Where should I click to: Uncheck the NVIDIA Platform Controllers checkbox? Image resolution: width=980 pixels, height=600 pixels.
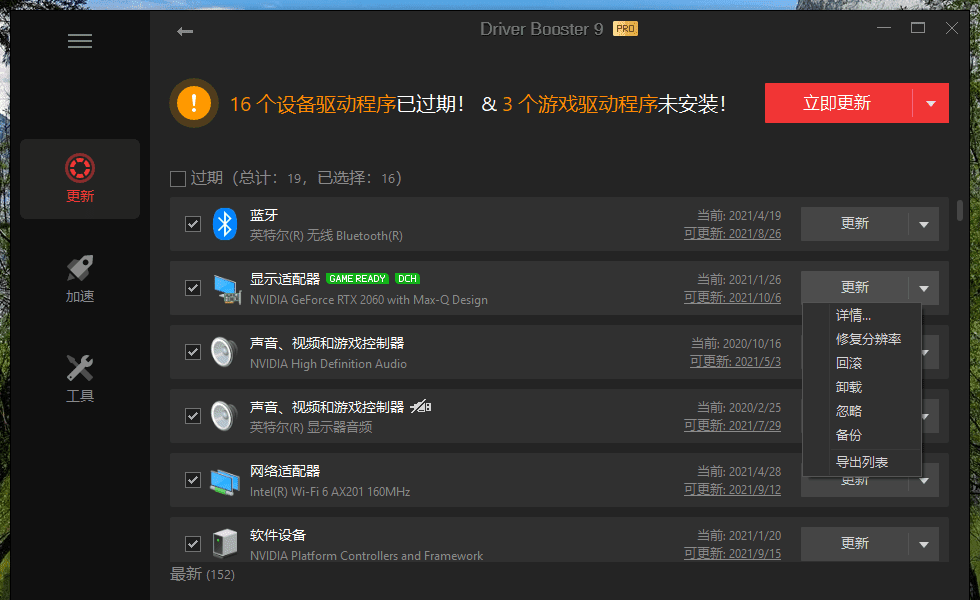(x=193, y=544)
